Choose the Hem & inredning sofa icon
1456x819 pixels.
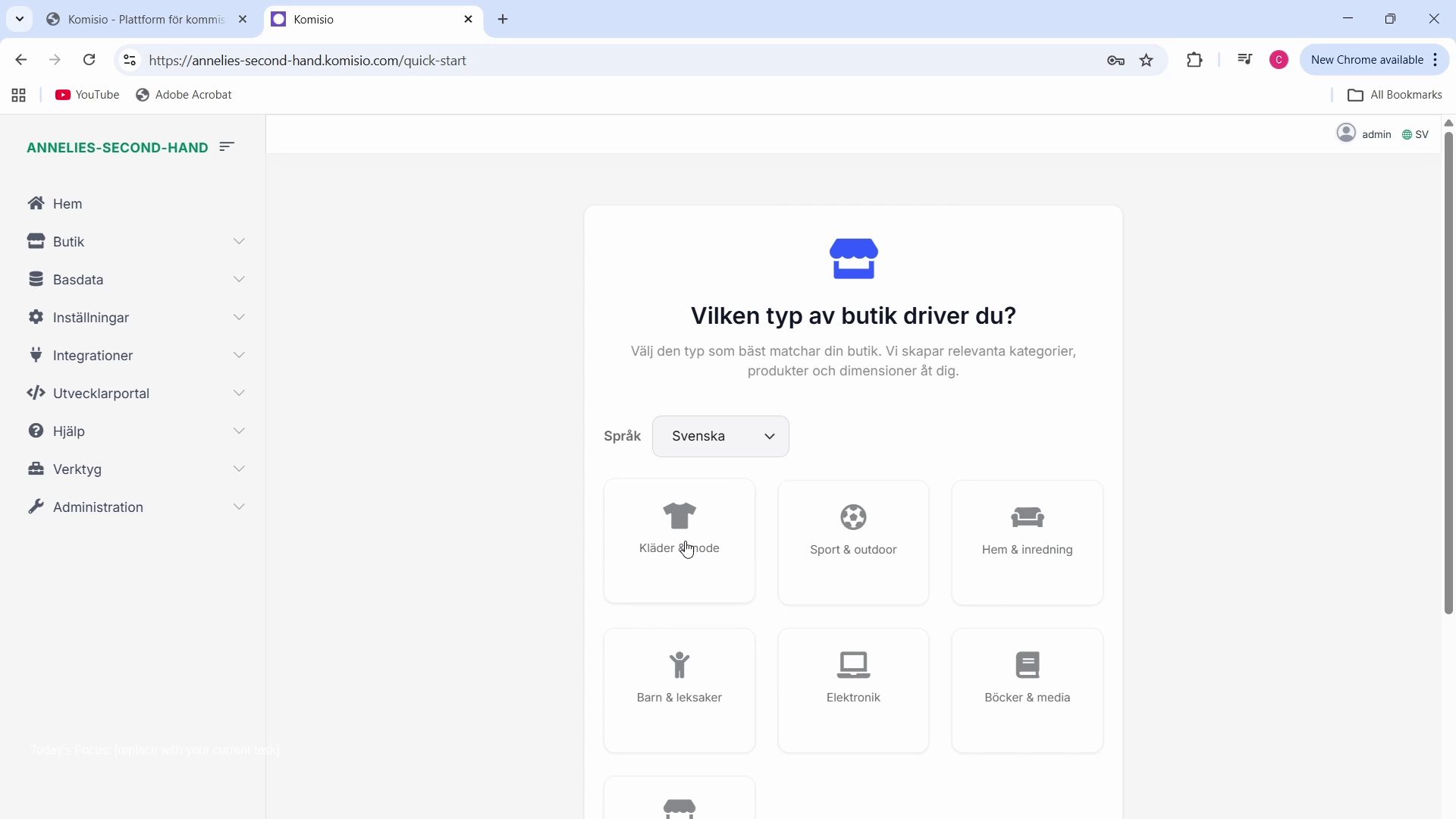1028,518
